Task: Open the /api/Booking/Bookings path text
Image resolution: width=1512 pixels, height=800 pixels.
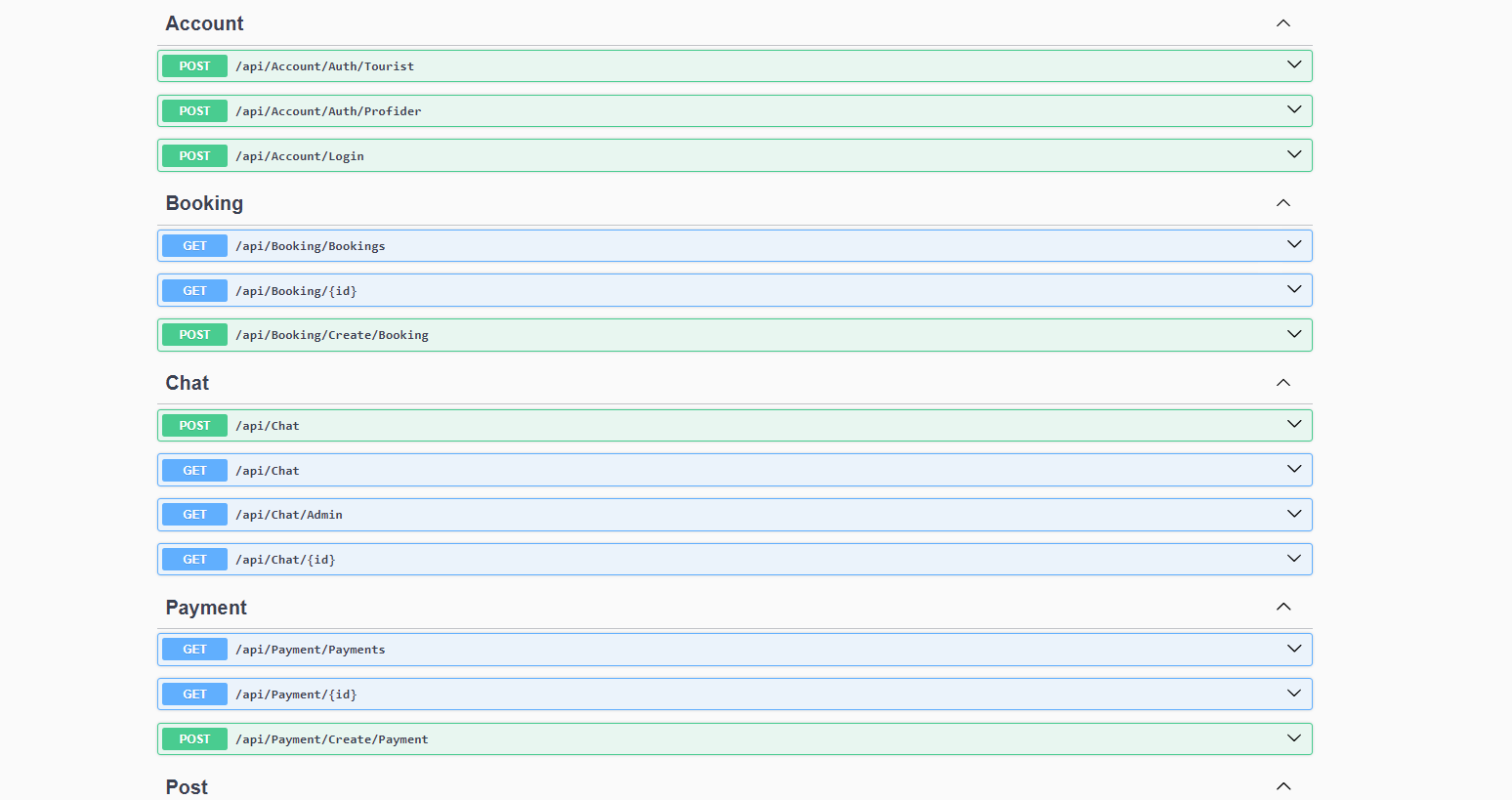Action: tap(311, 246)
